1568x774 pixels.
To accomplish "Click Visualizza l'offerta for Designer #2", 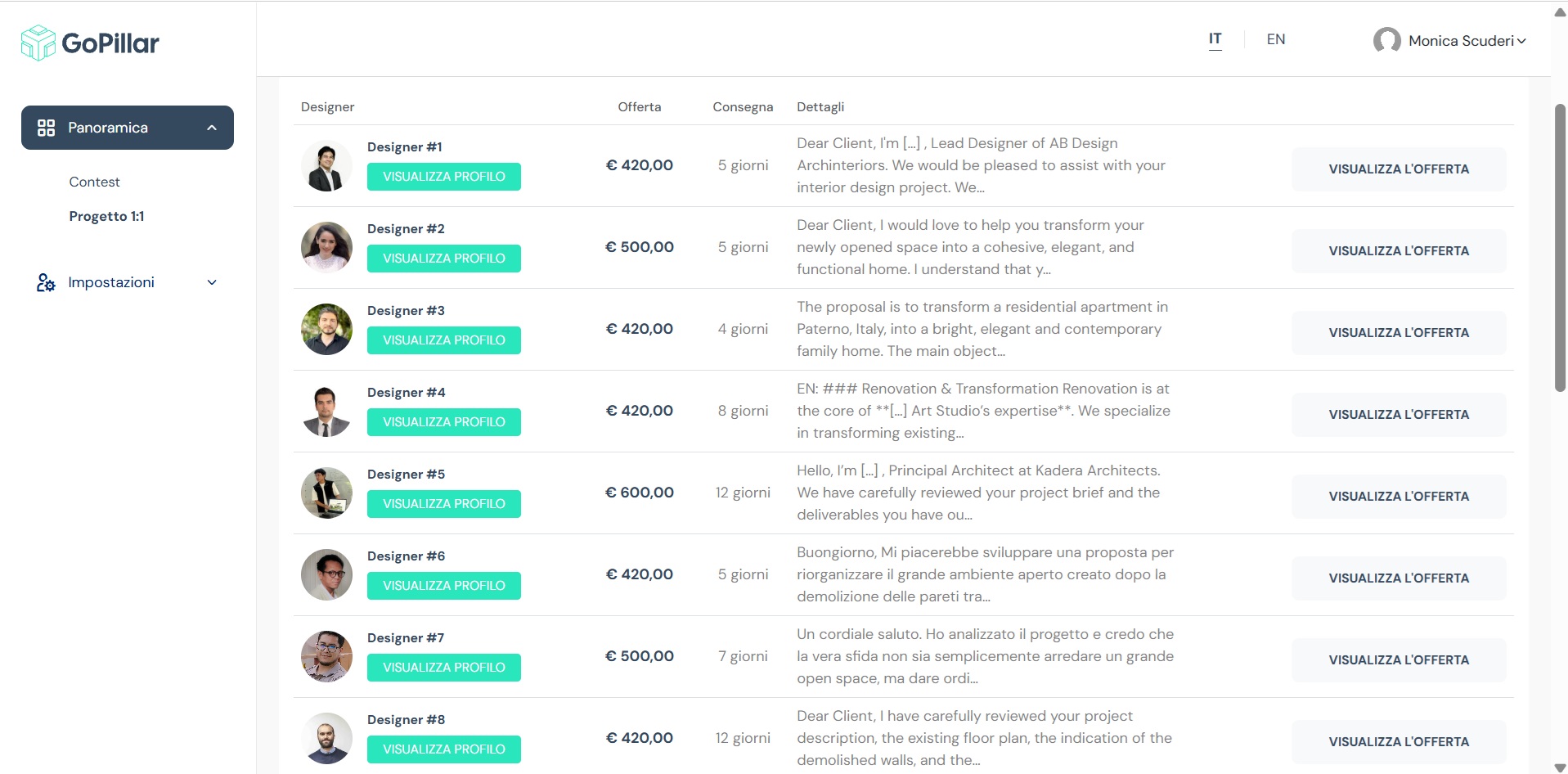I will [1399, 251].
